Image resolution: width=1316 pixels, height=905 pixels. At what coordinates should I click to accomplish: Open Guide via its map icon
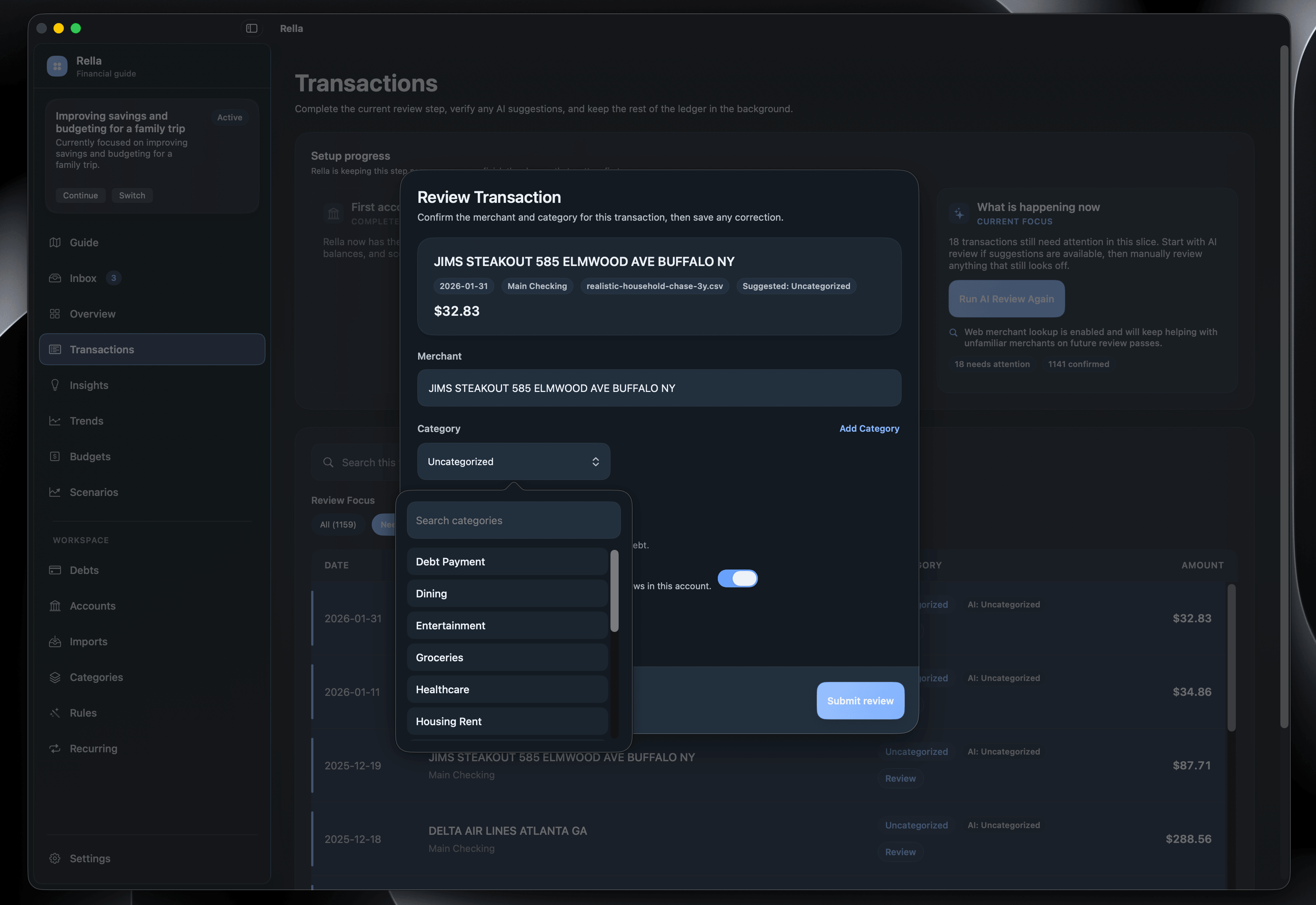(55, 243)
